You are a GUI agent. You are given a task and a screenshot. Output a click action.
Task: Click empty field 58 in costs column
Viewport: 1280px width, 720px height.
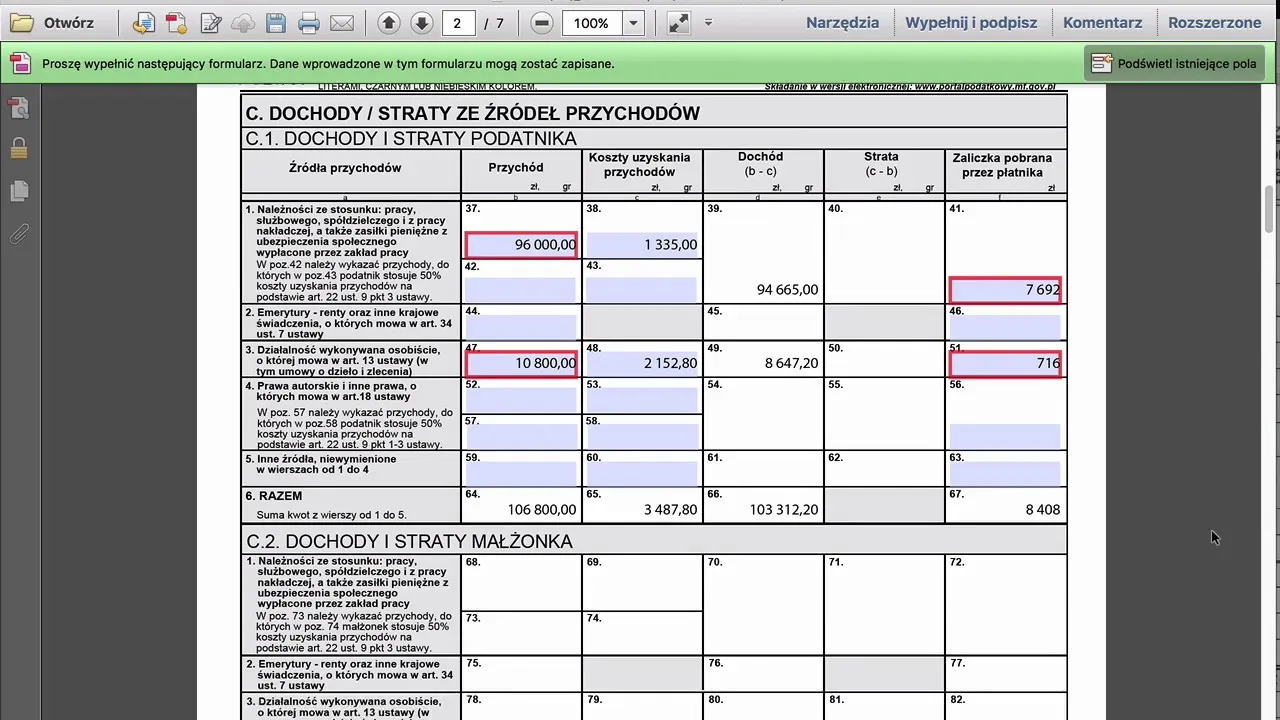641,436
